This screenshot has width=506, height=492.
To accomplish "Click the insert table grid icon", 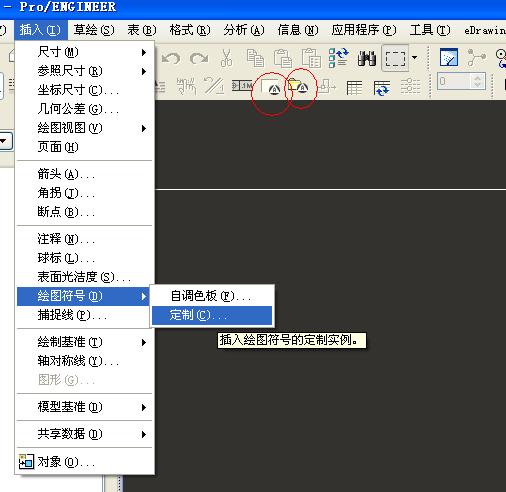I will 354,88.
